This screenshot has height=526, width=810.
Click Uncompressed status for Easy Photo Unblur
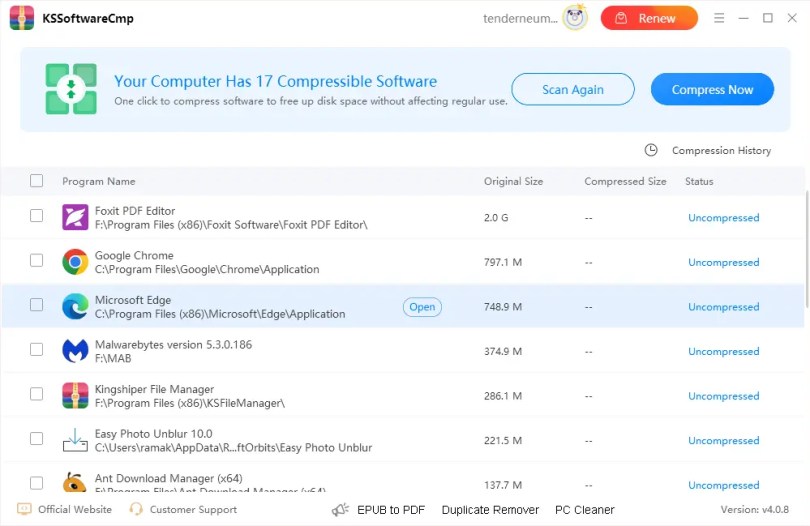(723, 441)
